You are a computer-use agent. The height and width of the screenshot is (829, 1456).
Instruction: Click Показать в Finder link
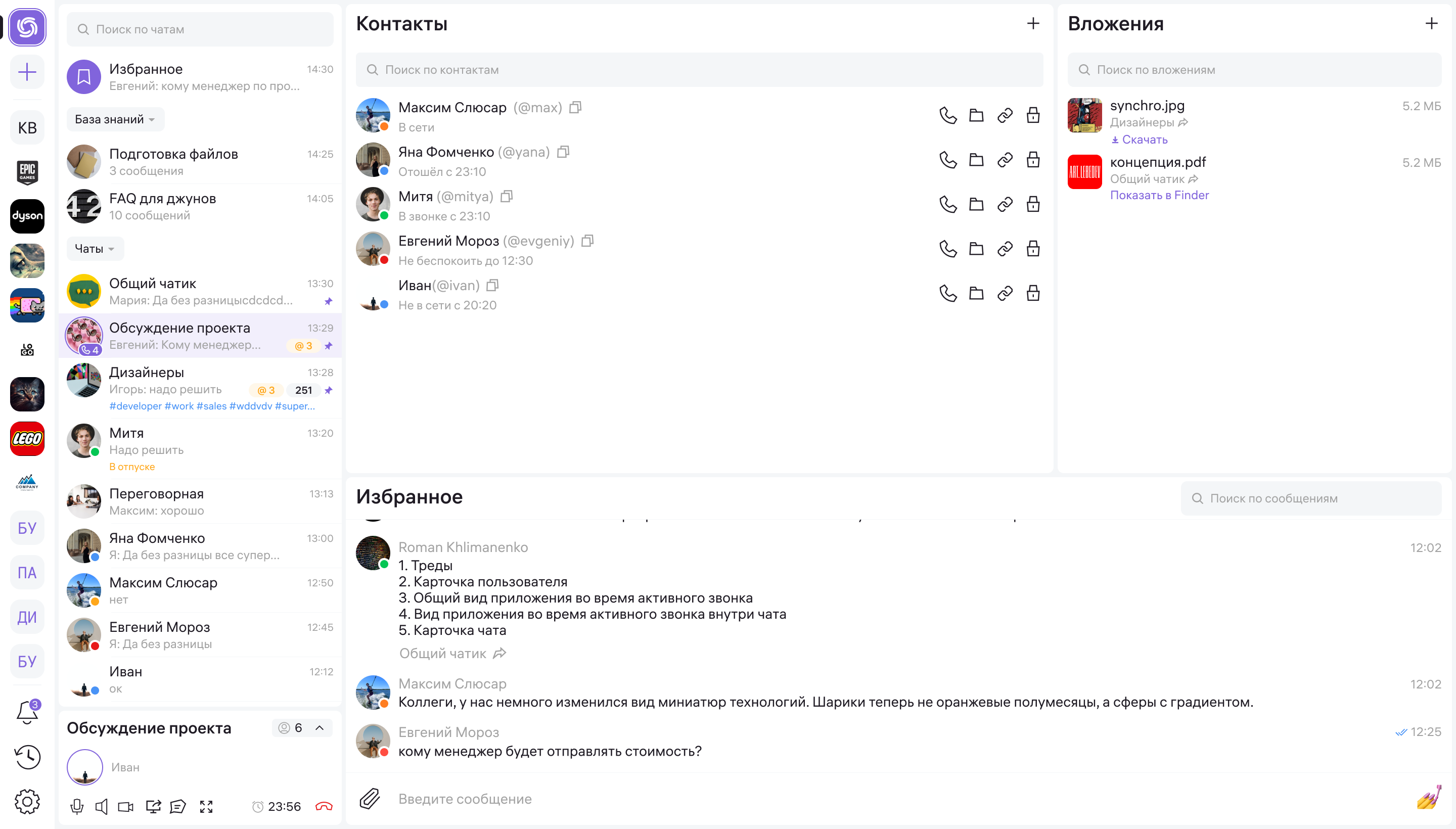tap(1159, 195)
